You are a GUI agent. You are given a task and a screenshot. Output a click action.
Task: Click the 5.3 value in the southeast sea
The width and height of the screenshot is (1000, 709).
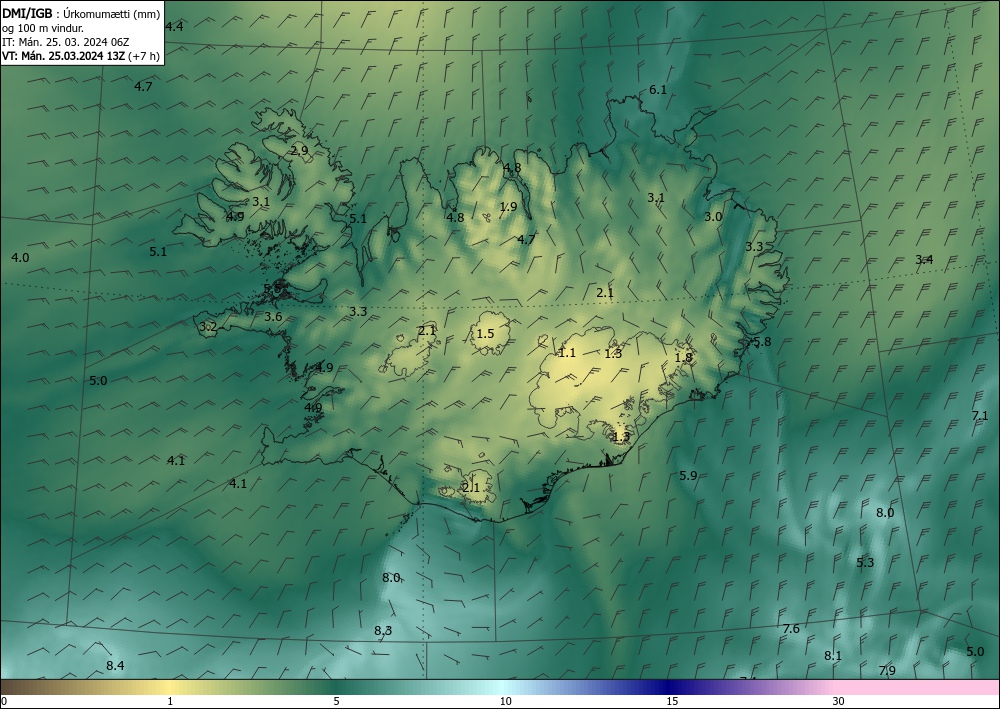tap(865, 562)
